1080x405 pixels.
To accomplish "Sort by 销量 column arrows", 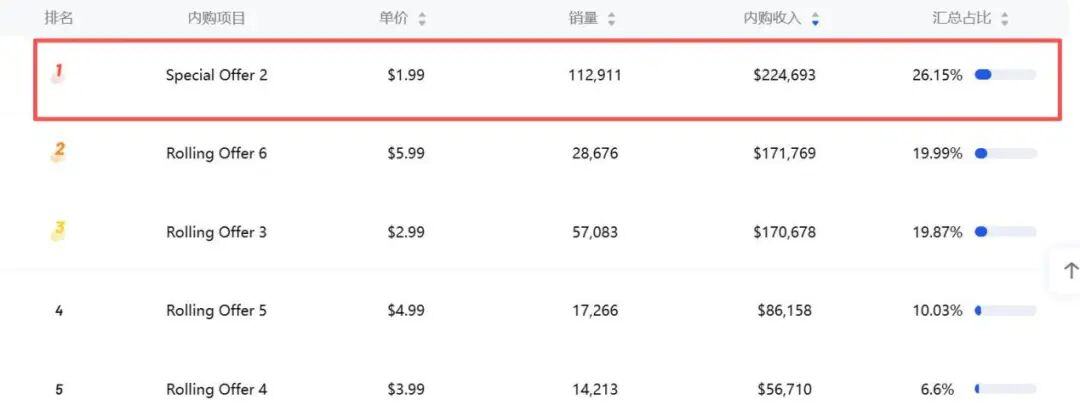I will (x=611, y=19).
